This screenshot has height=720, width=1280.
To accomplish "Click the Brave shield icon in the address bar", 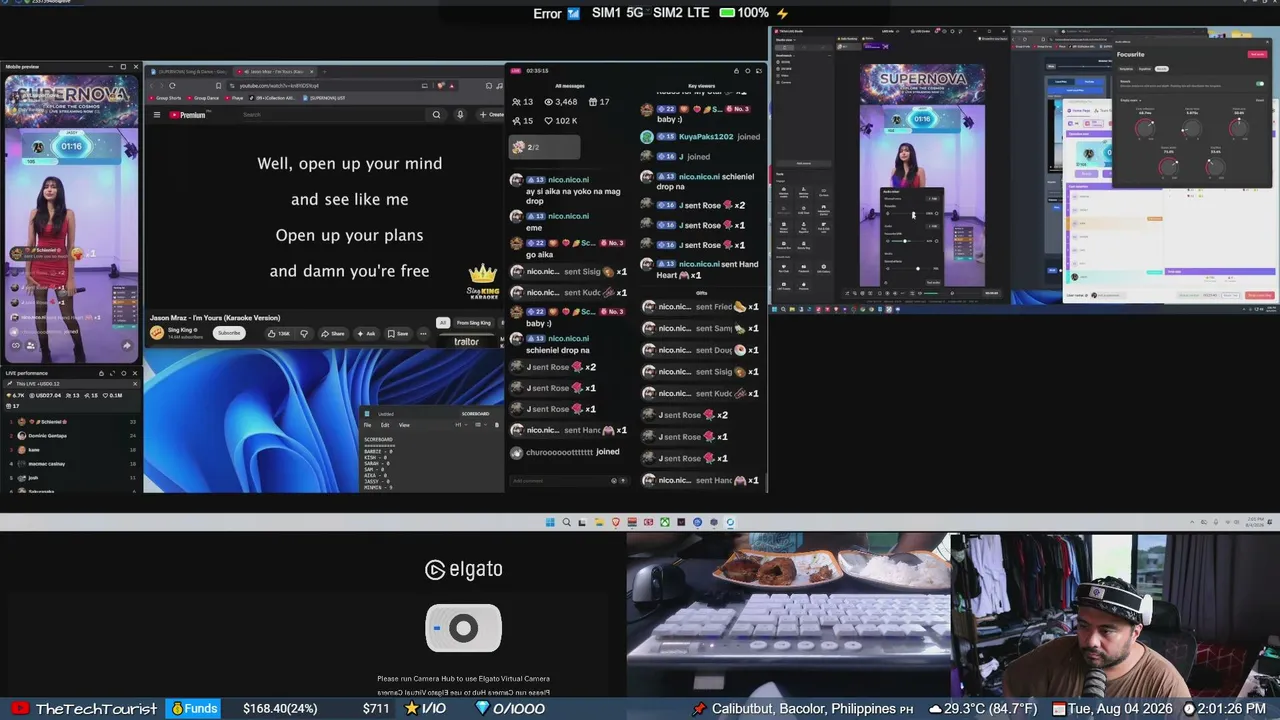I will (441, 85).
